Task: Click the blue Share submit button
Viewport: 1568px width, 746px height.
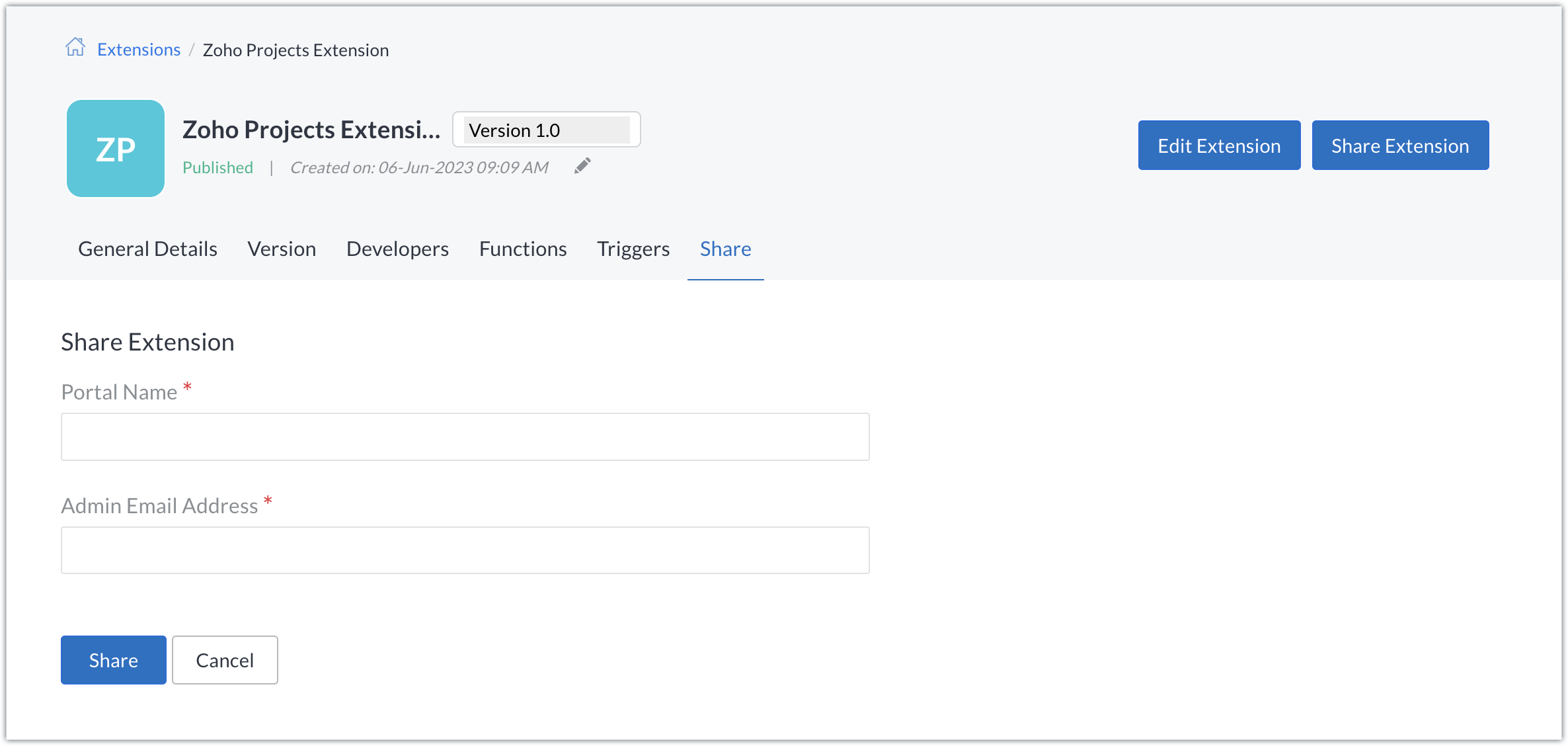Action: (114, 660)
